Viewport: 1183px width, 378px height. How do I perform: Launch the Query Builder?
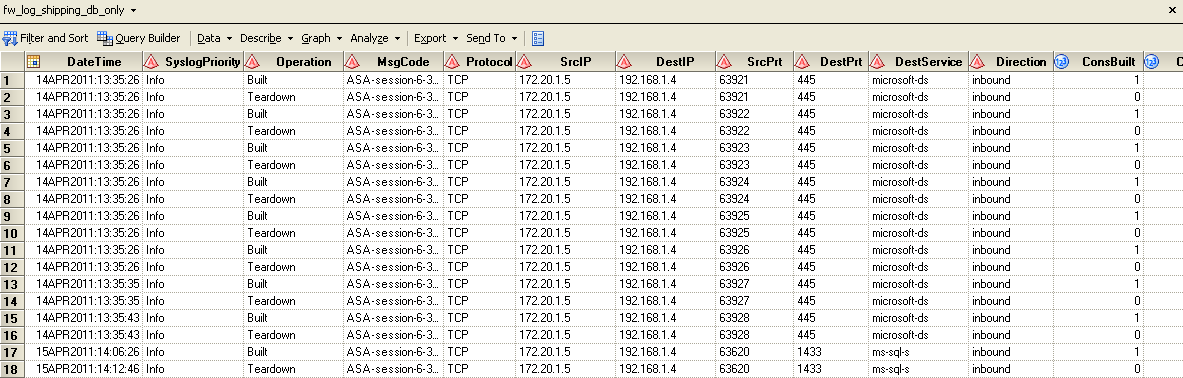[139, 38]
